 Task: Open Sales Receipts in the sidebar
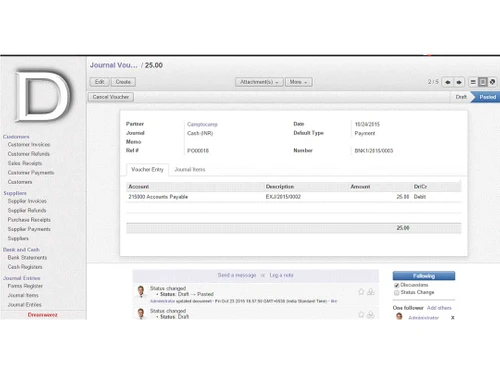(x=25, y=163)
